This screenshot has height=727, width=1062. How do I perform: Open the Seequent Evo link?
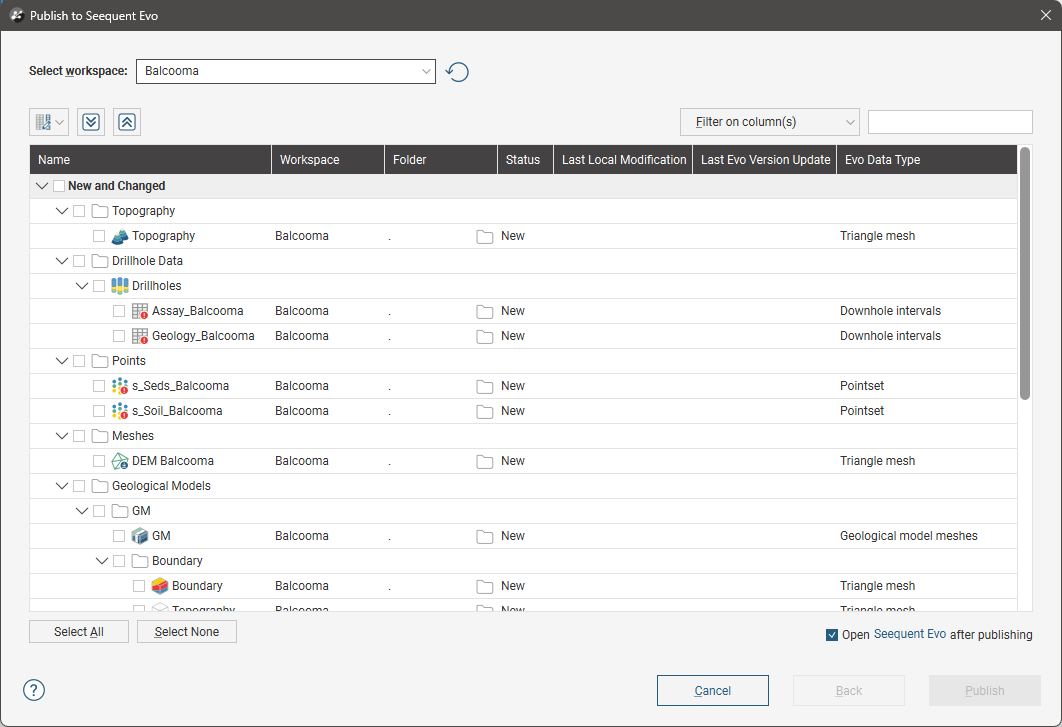pos(910,634)
